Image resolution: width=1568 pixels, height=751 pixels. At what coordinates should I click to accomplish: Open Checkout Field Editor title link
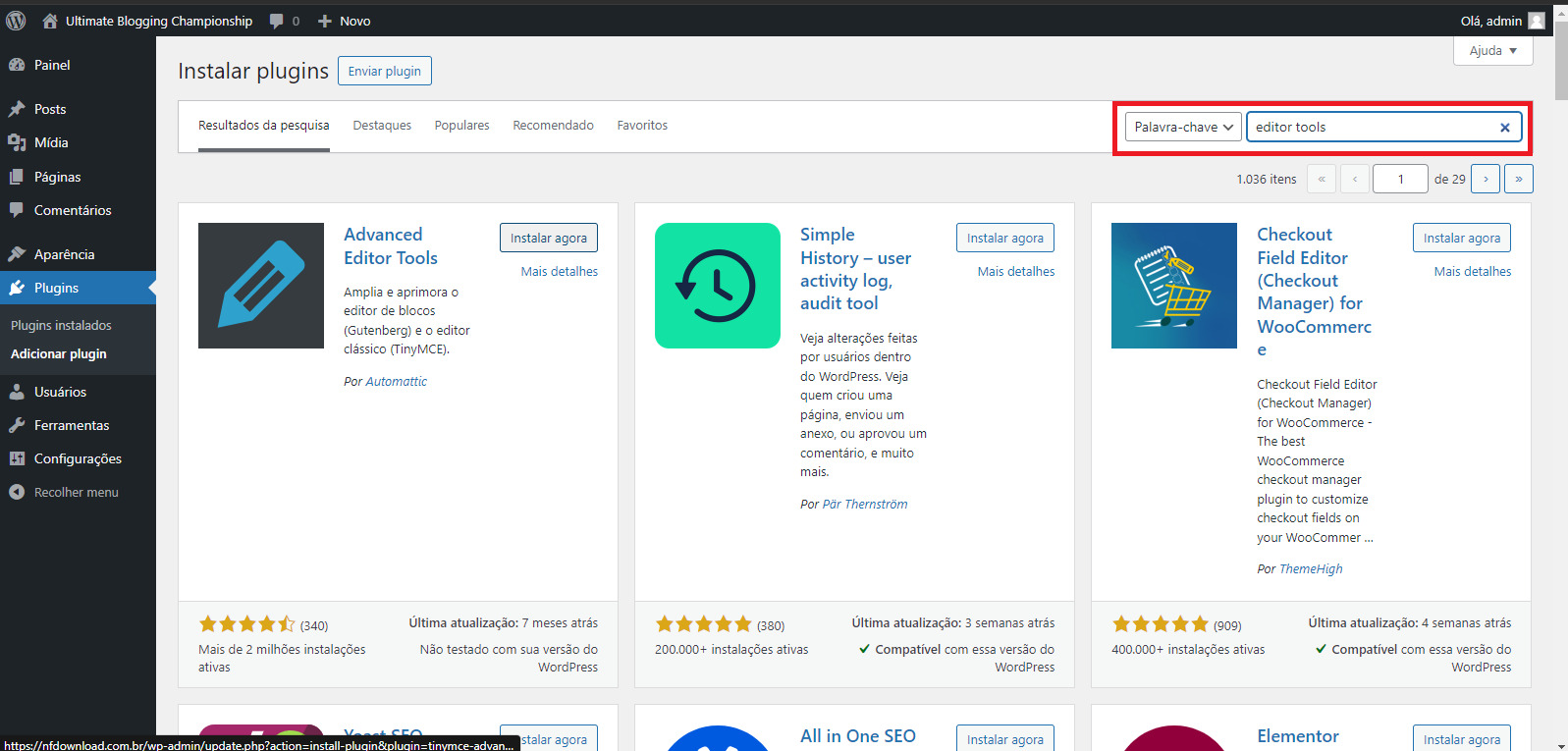pos(1314,292)
